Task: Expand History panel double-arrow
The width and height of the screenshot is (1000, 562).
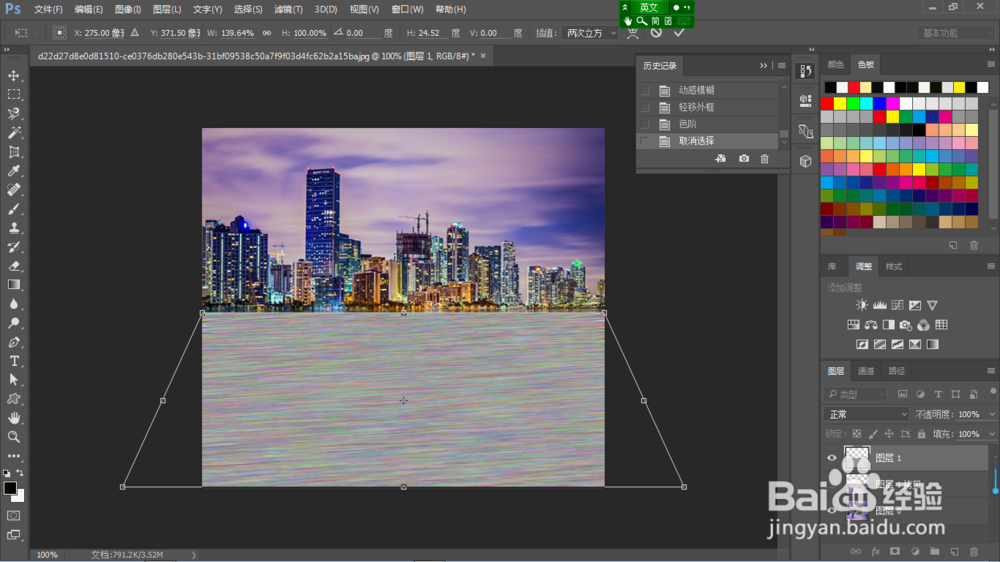Action: pos(763,66)
